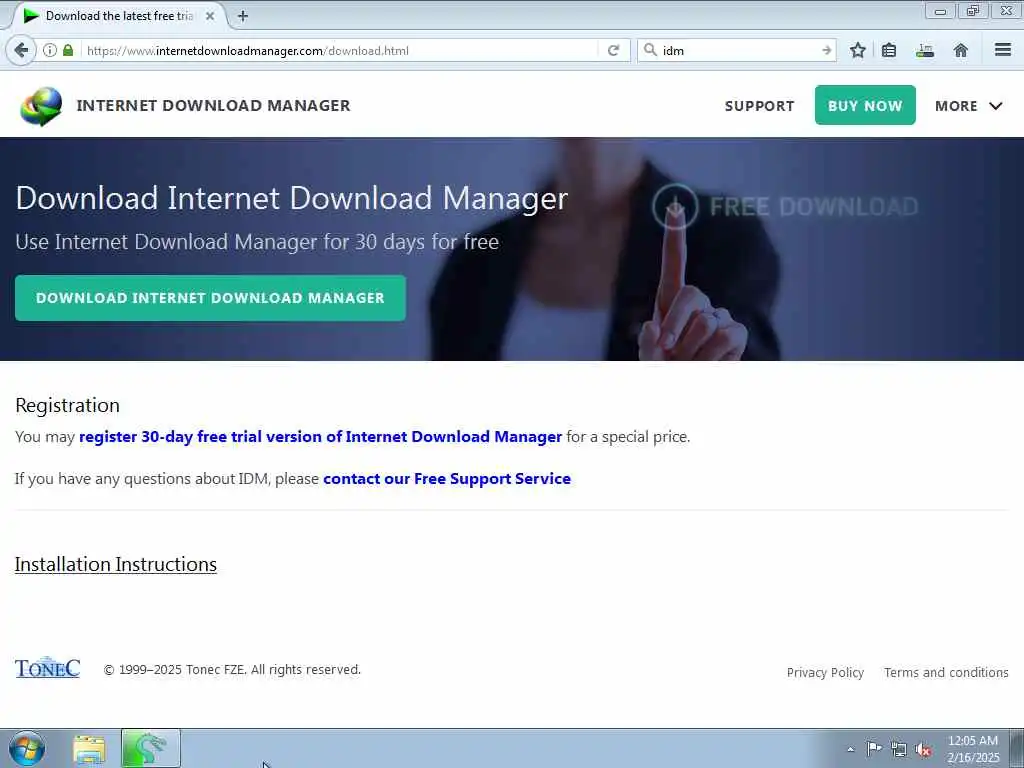
Task: Expand the MORE dropdown menu
Action: point(968,106)
